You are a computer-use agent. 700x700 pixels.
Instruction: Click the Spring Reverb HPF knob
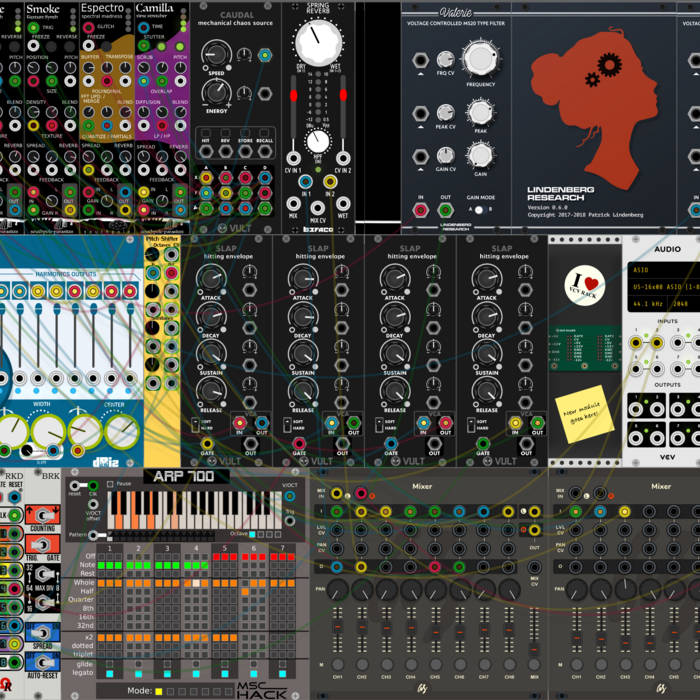tap(317, 140)
